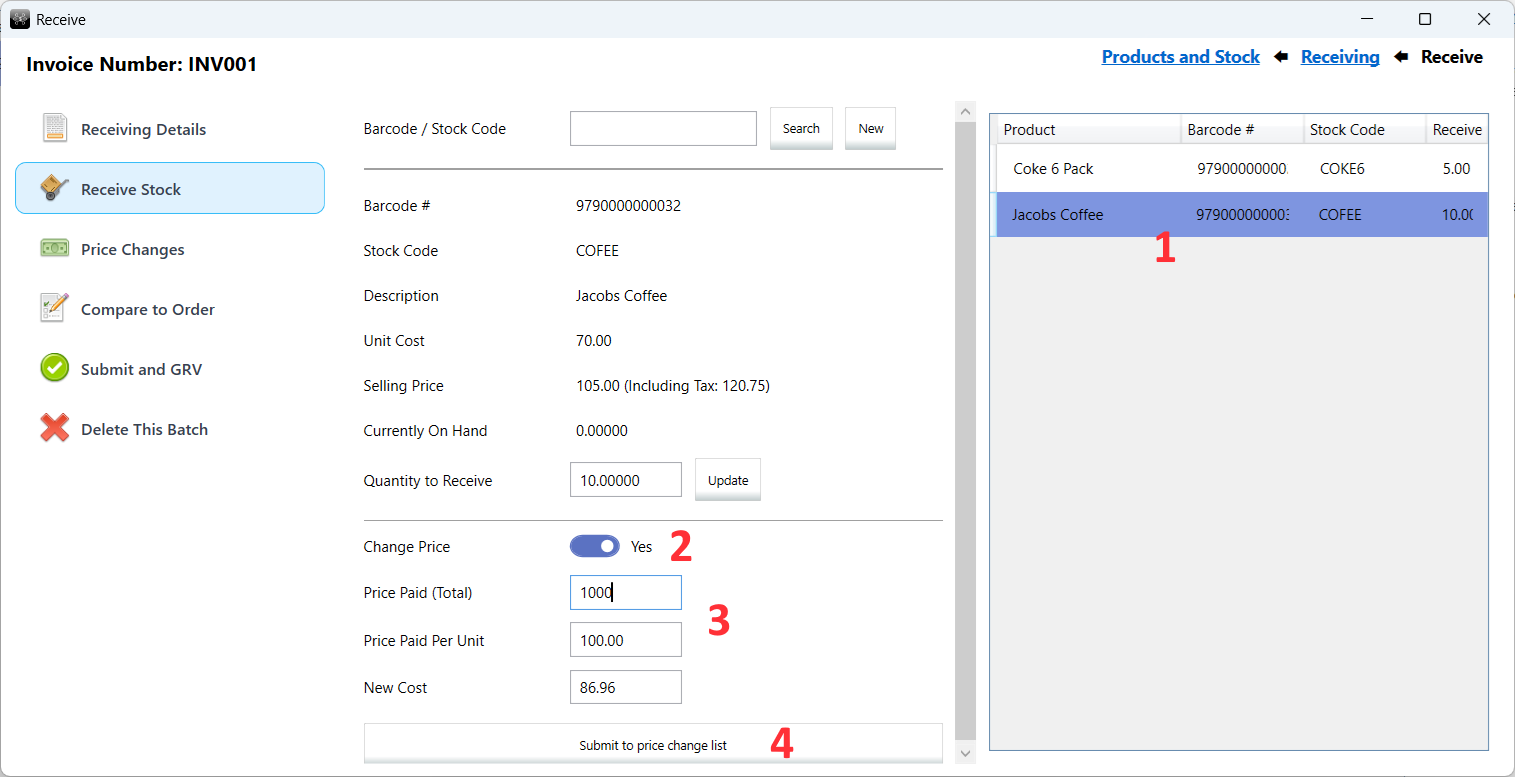The image size is (1515, 777).
Task: Click the COKE6 stock code cell
Action: [1342, 168]
